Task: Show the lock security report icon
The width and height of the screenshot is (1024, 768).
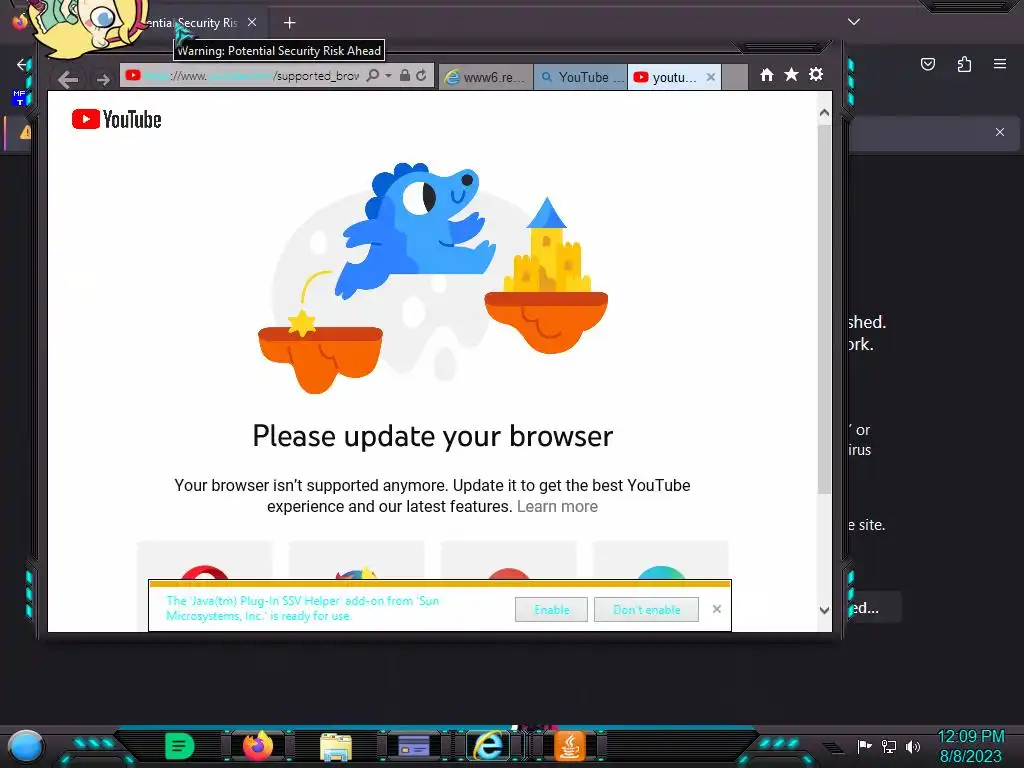Action: (405, 76)
